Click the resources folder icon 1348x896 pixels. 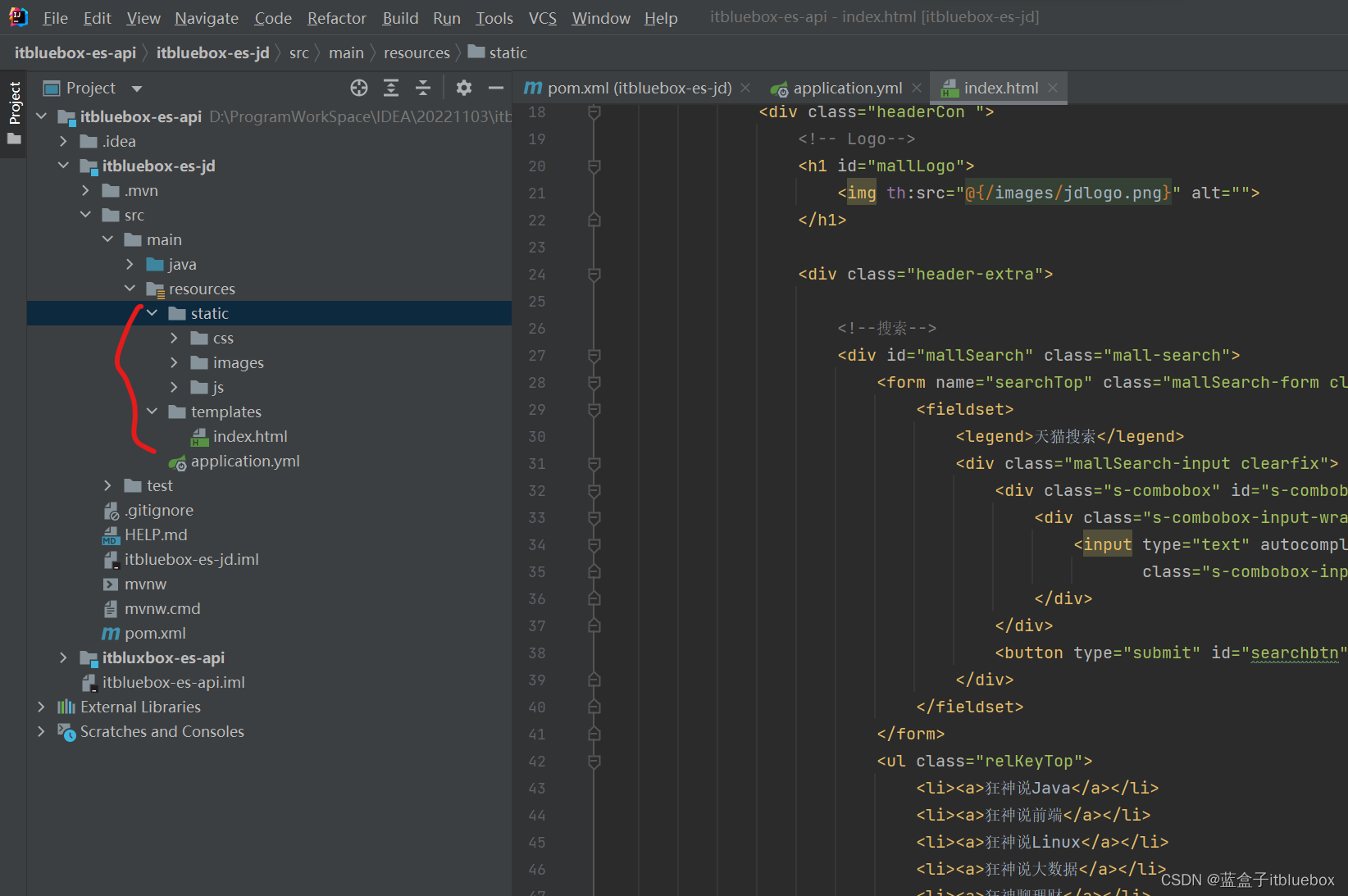pos(155,289)
